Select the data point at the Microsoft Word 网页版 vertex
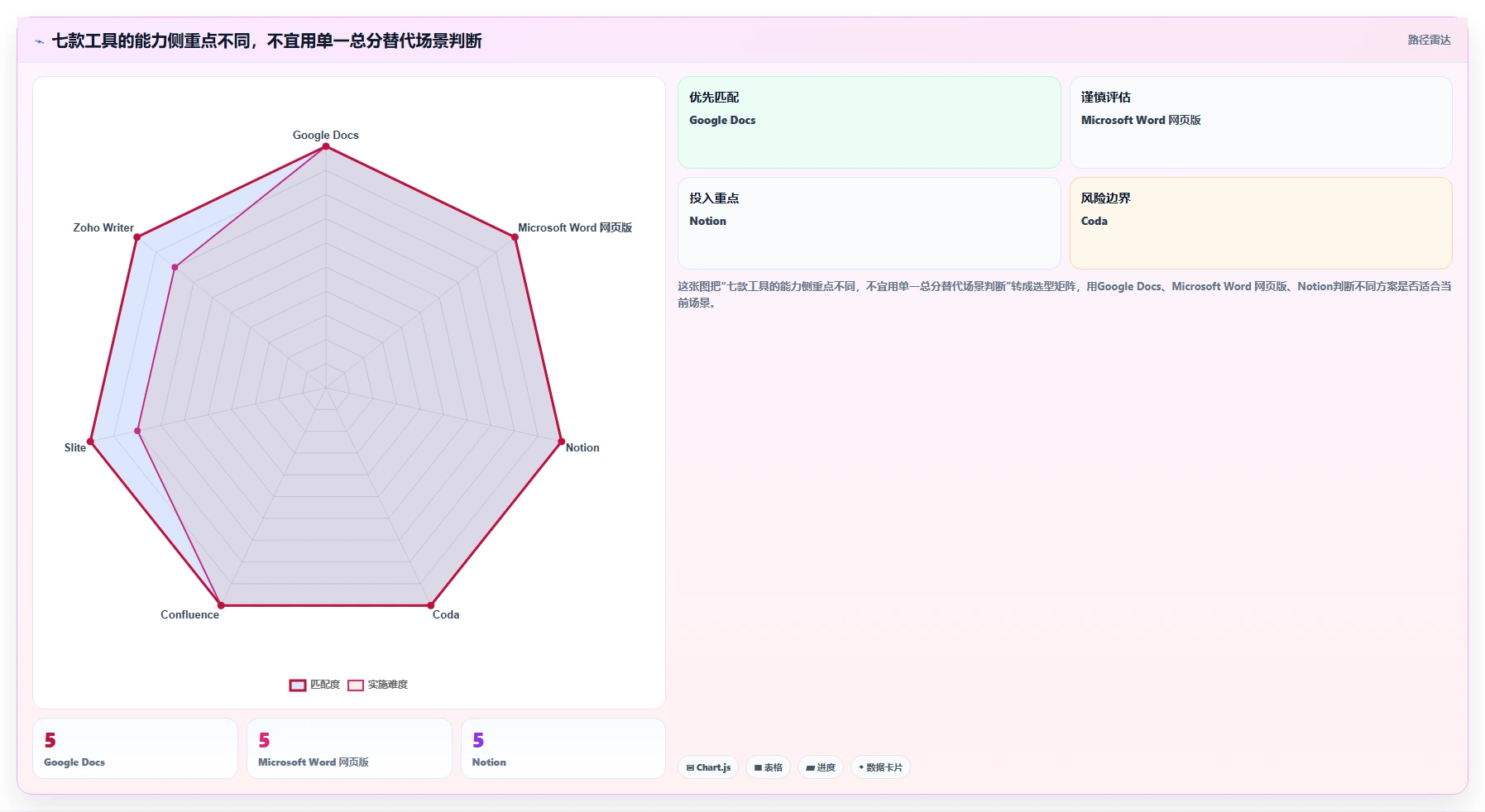 coord(515,237)
